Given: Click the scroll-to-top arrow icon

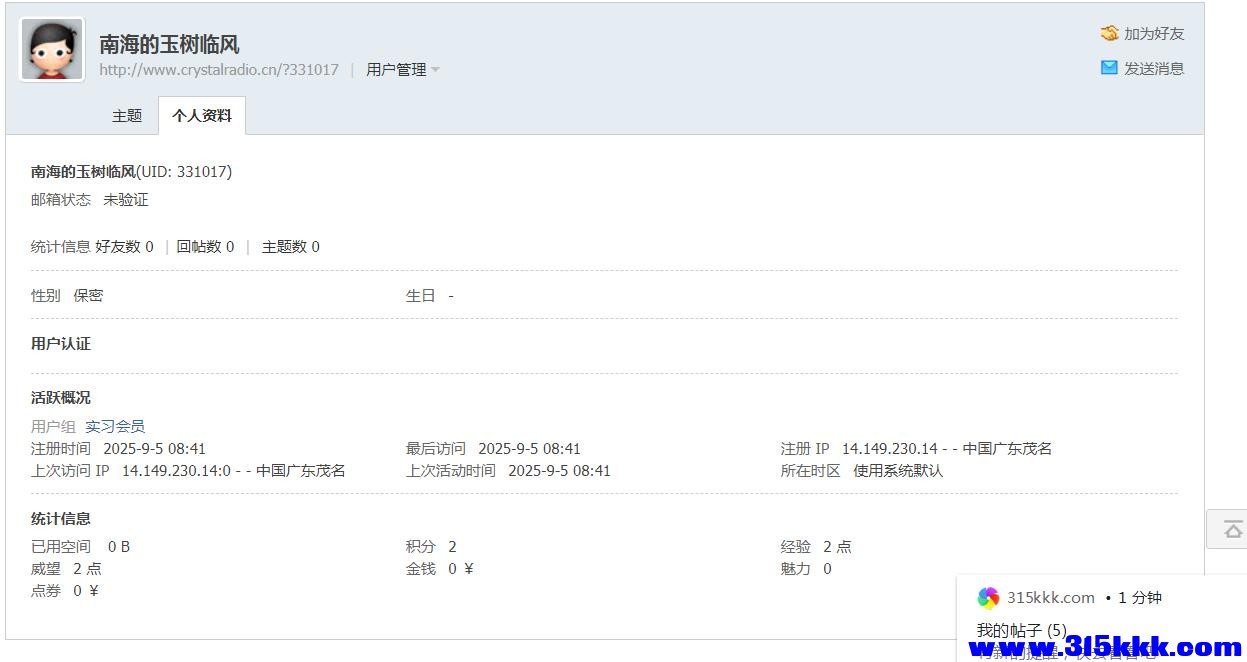Looking at the screenshot, I should (1233, 529).
